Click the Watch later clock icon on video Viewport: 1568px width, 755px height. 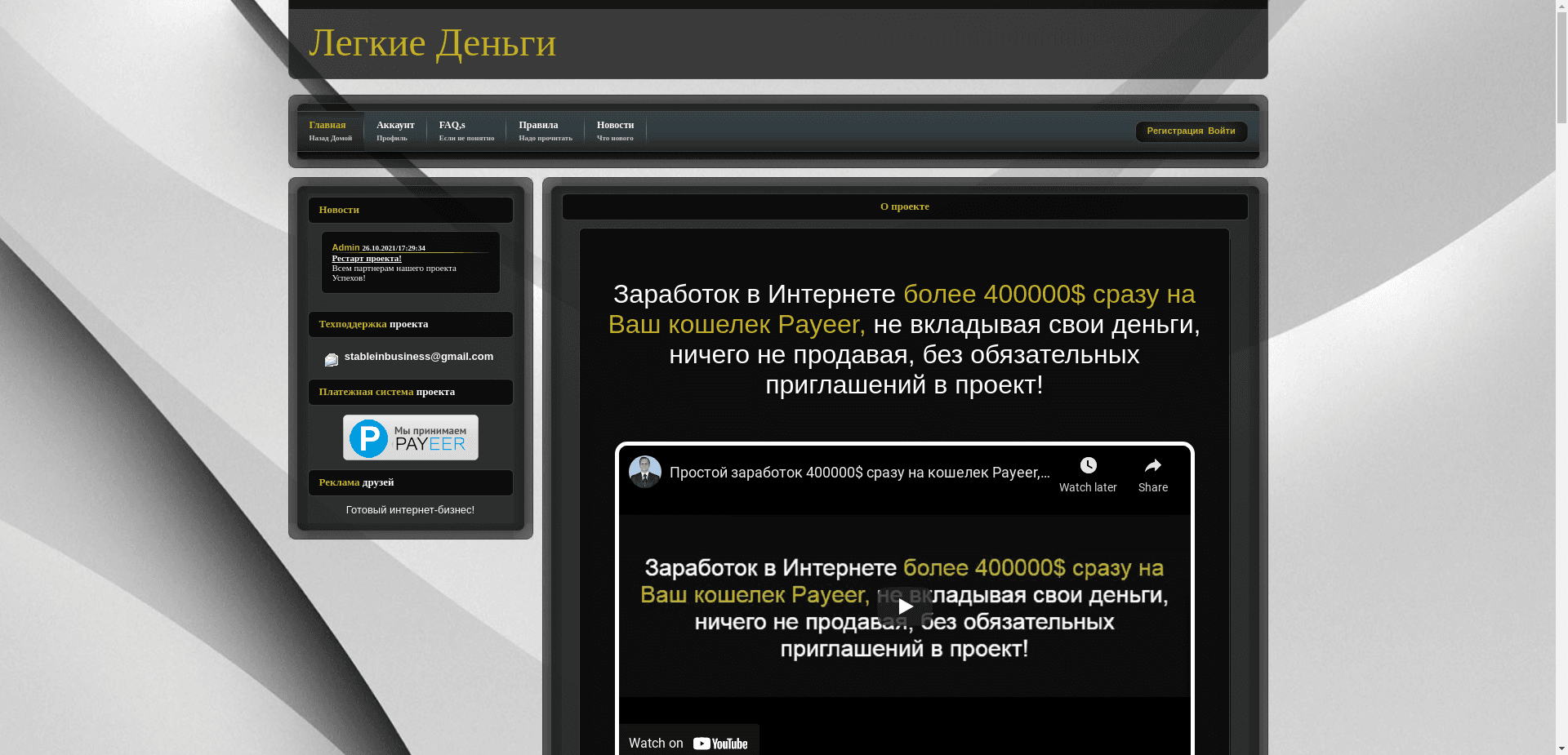(1087, 465)
